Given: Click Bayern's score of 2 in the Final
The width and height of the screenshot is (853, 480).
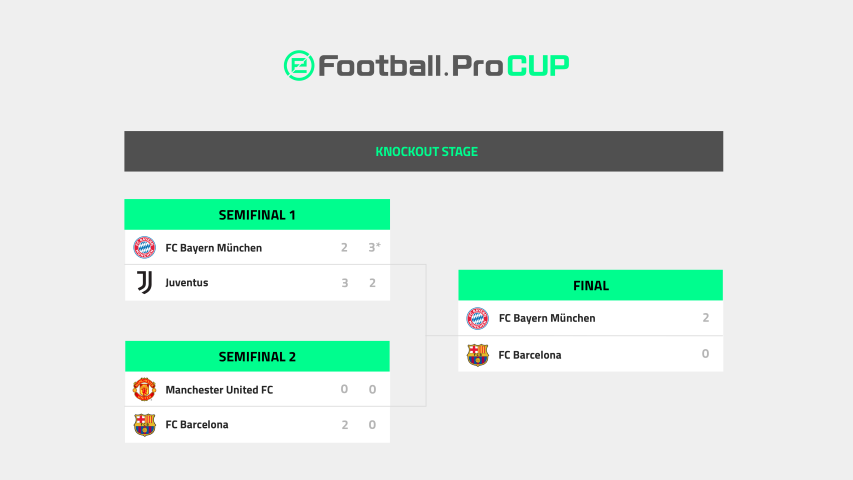Looking at the screenshot, I should click(x=705, y=318).
